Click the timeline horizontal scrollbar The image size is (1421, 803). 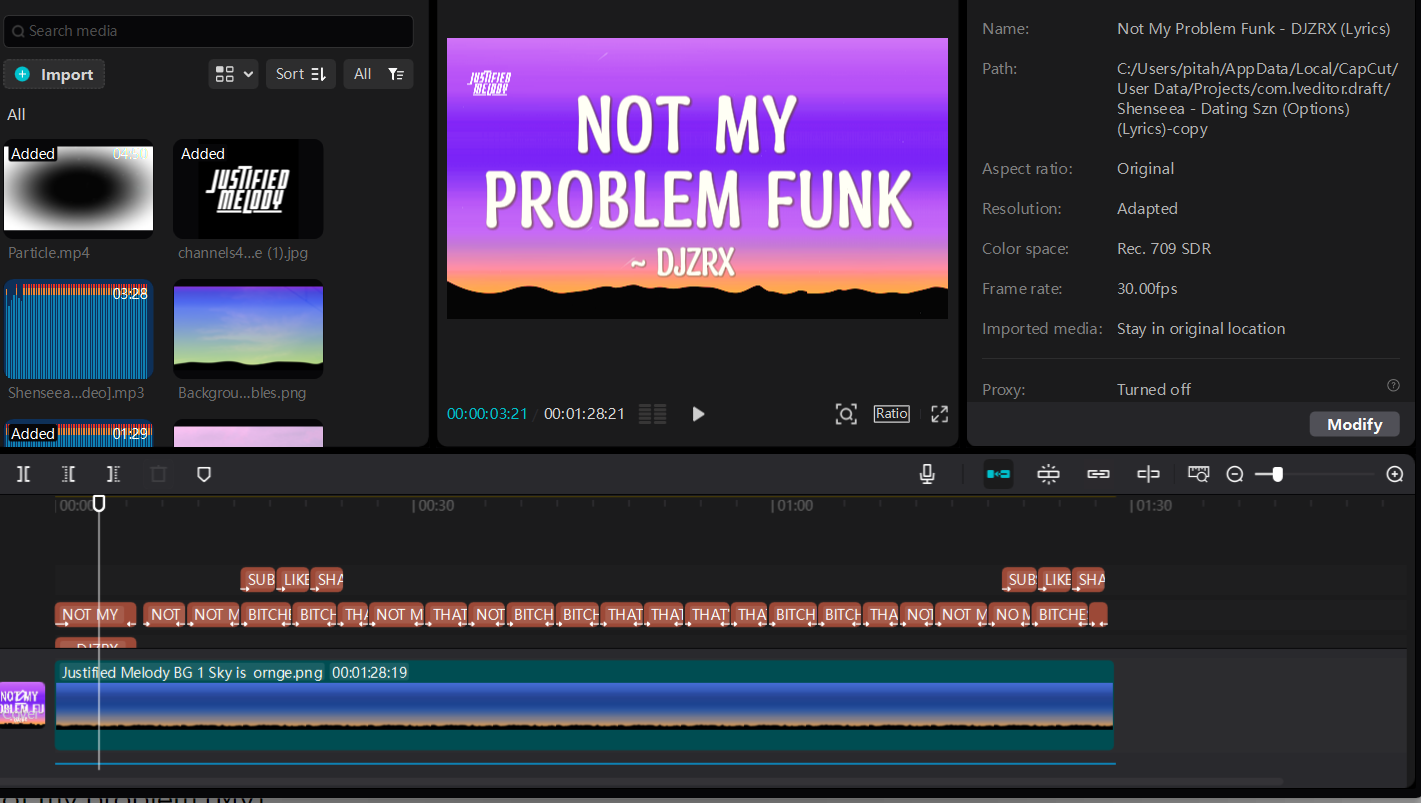[x=640, y=781]
